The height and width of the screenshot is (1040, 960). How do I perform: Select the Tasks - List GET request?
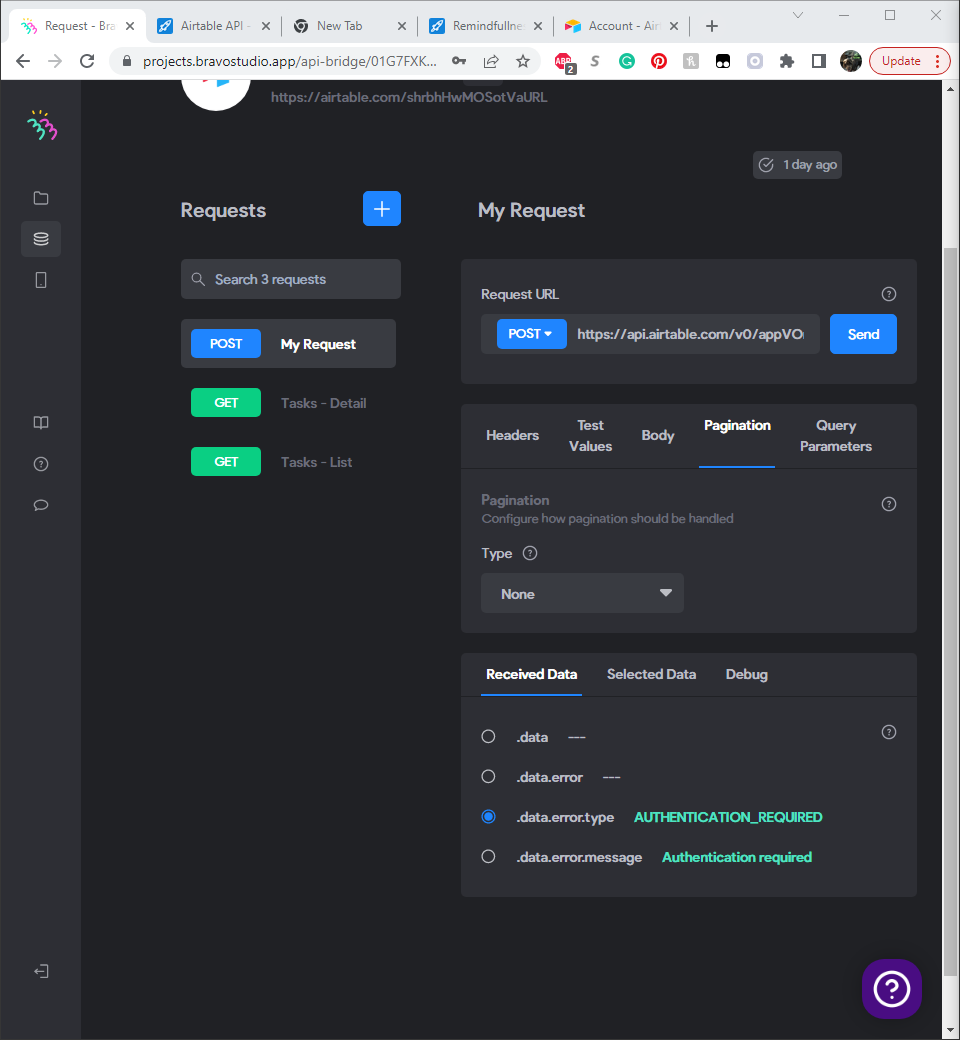click(x=289, y=462)
